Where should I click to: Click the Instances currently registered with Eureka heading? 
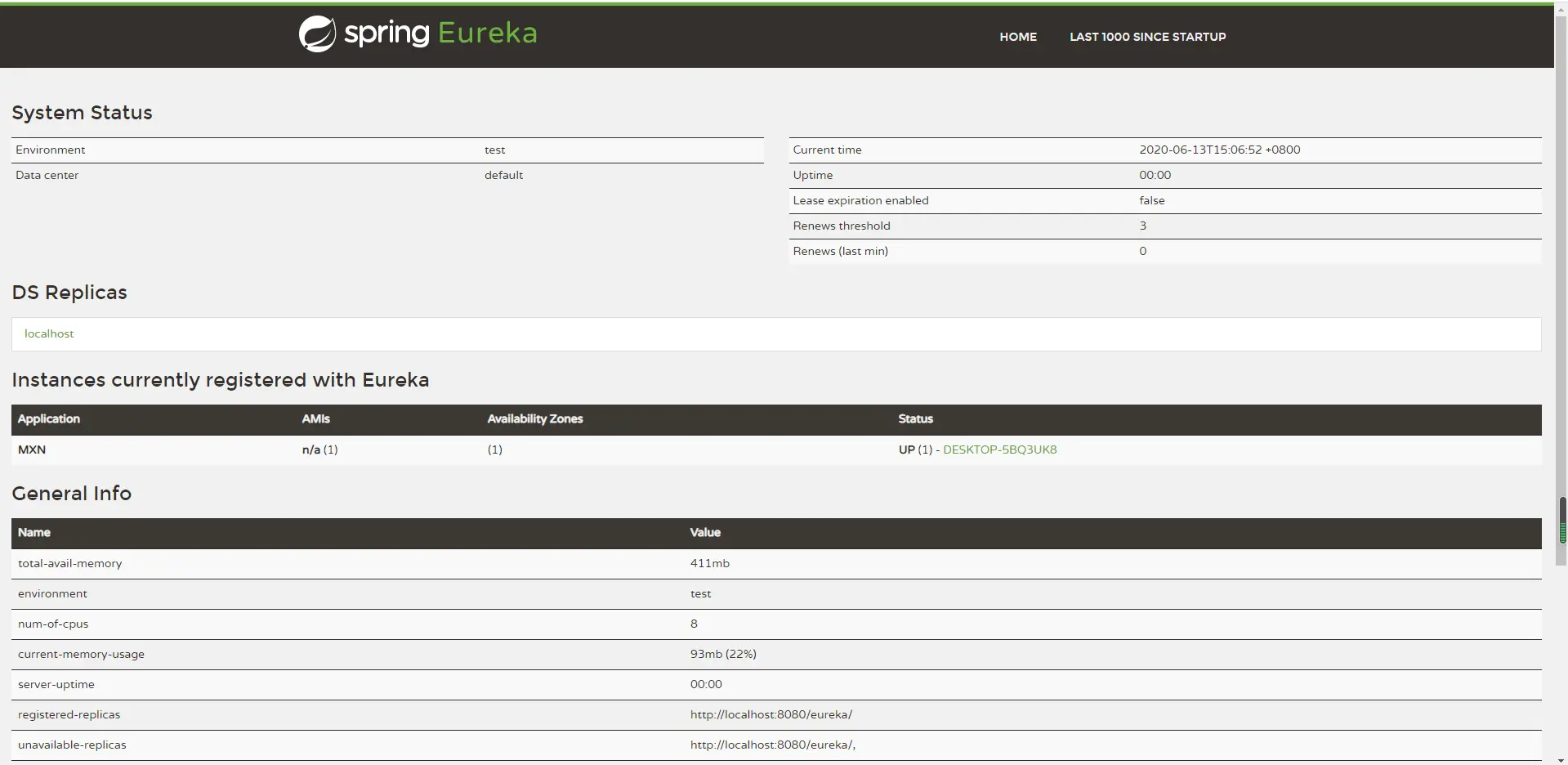pos(221,380)
